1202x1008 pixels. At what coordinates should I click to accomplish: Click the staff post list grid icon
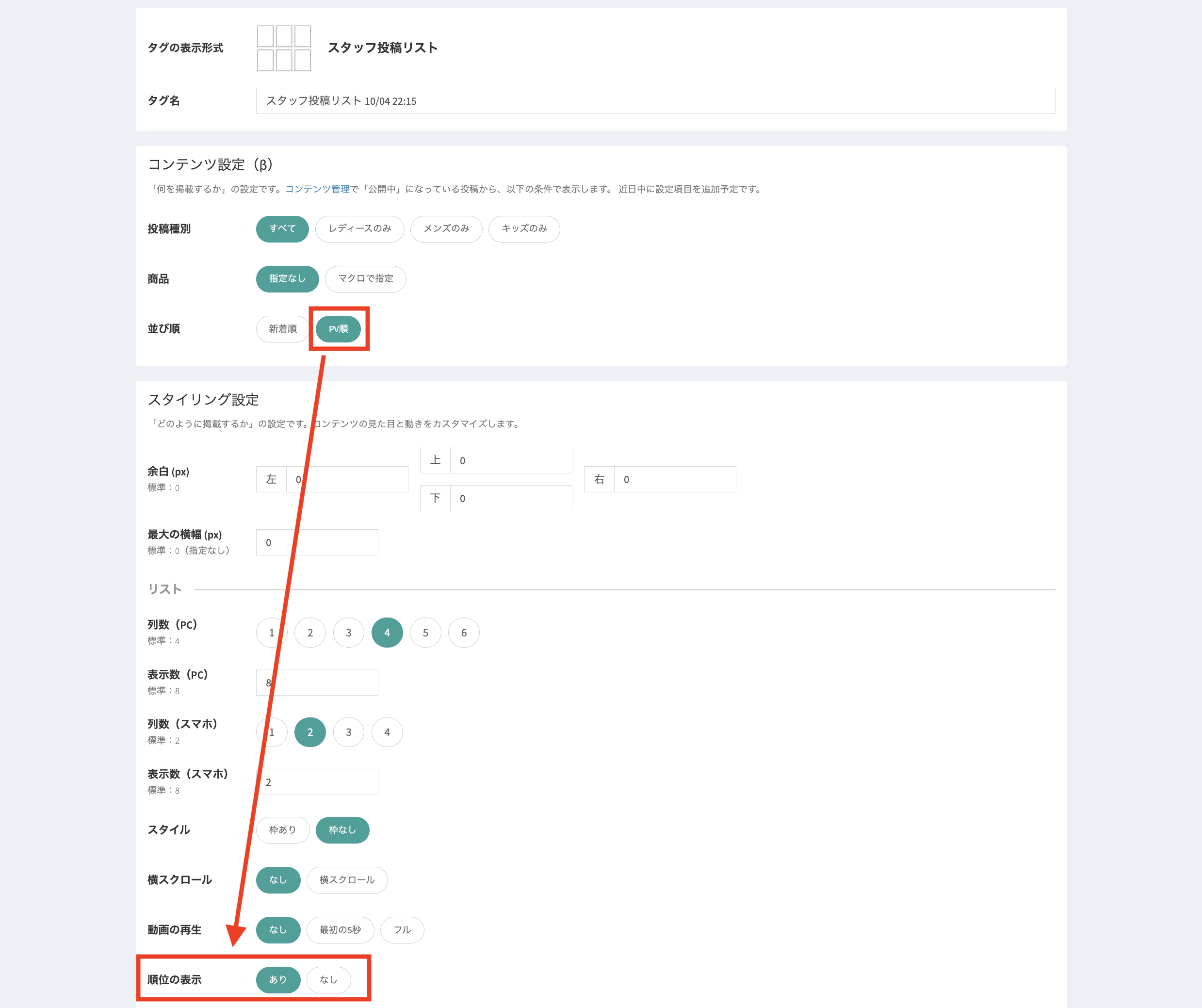click(x=283, y=48)
